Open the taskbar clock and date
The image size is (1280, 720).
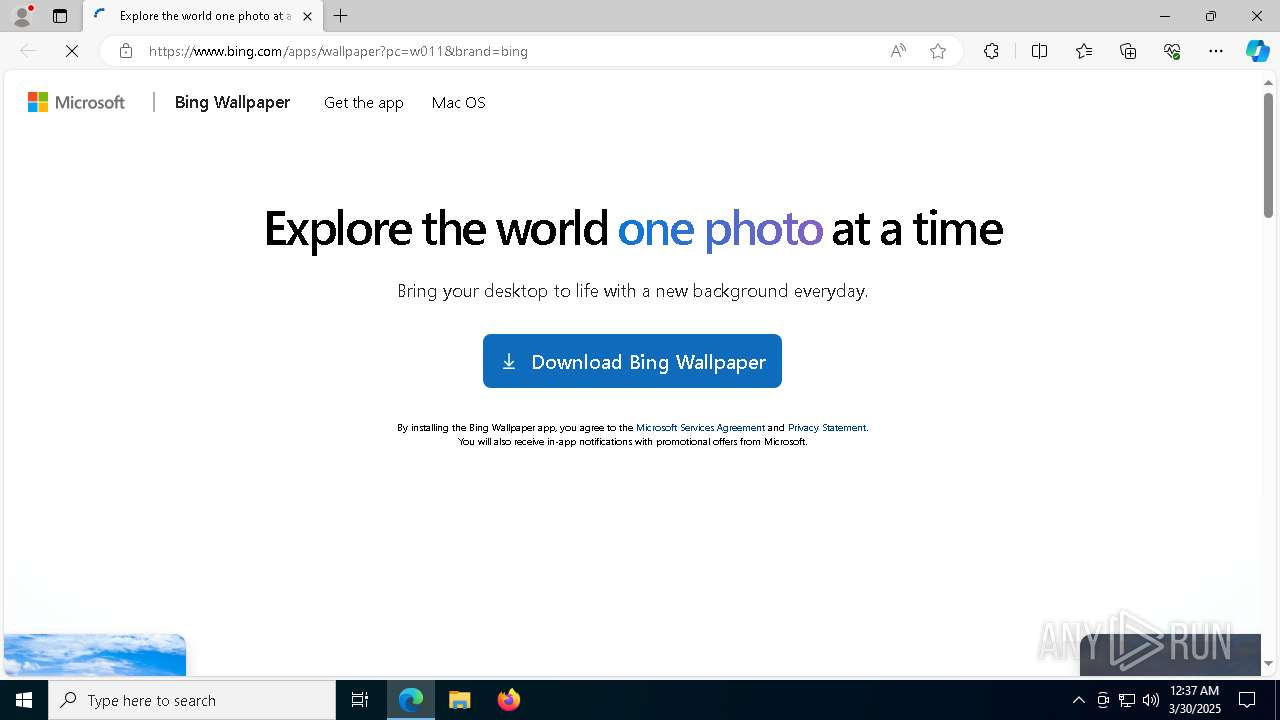point(1194,700)
